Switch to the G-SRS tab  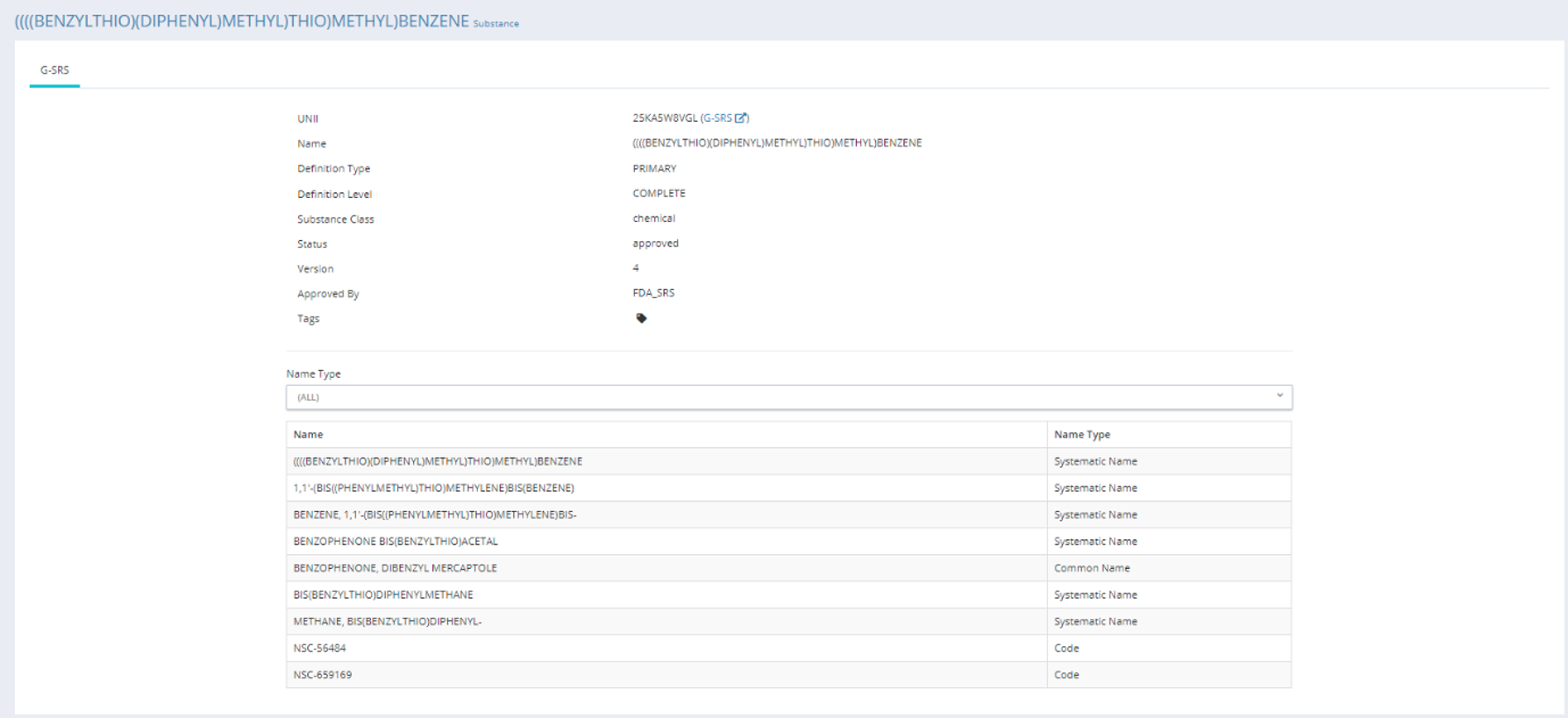54,70
